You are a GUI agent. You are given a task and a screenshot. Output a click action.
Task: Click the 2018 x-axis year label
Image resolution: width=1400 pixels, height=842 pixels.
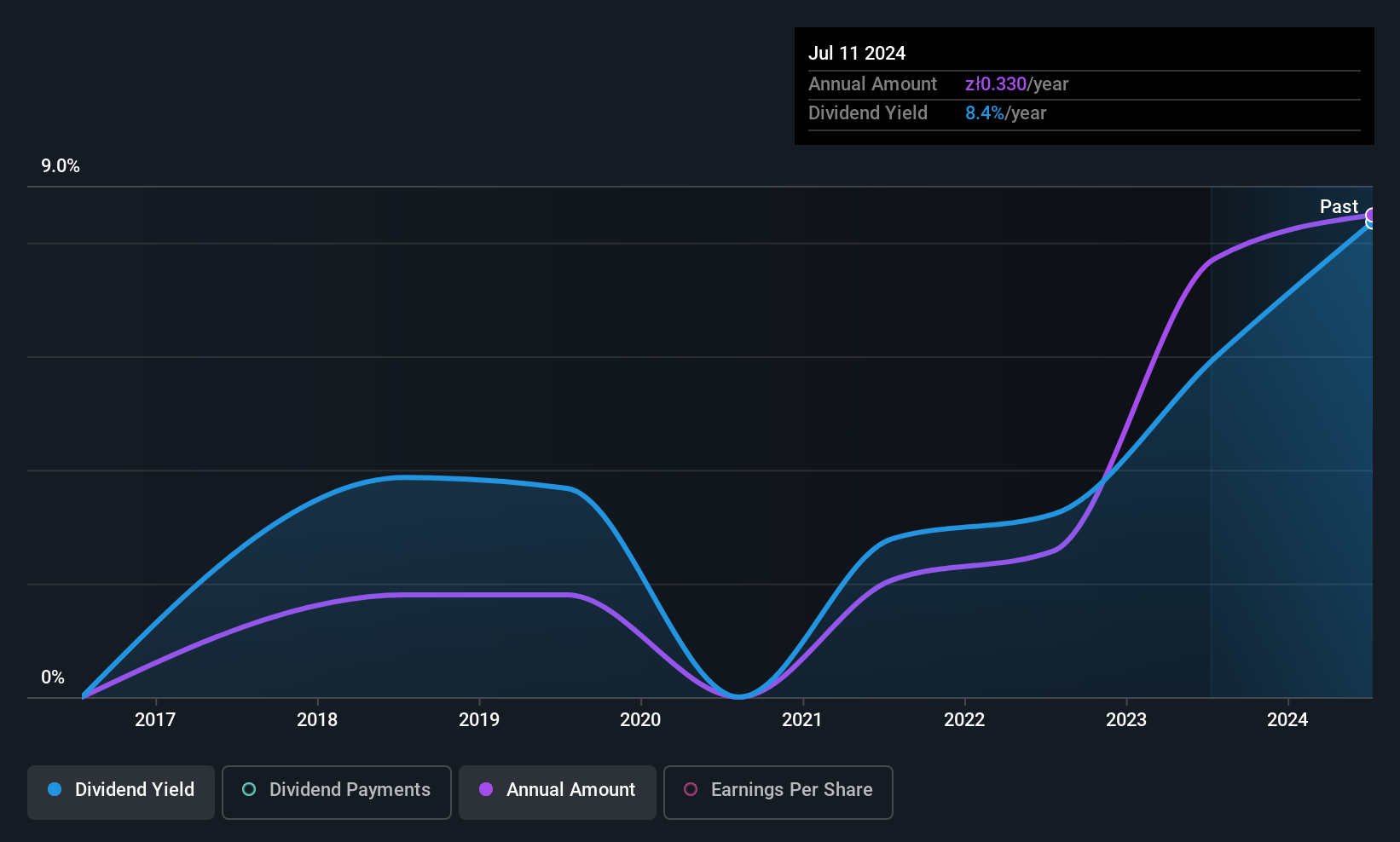317,719
